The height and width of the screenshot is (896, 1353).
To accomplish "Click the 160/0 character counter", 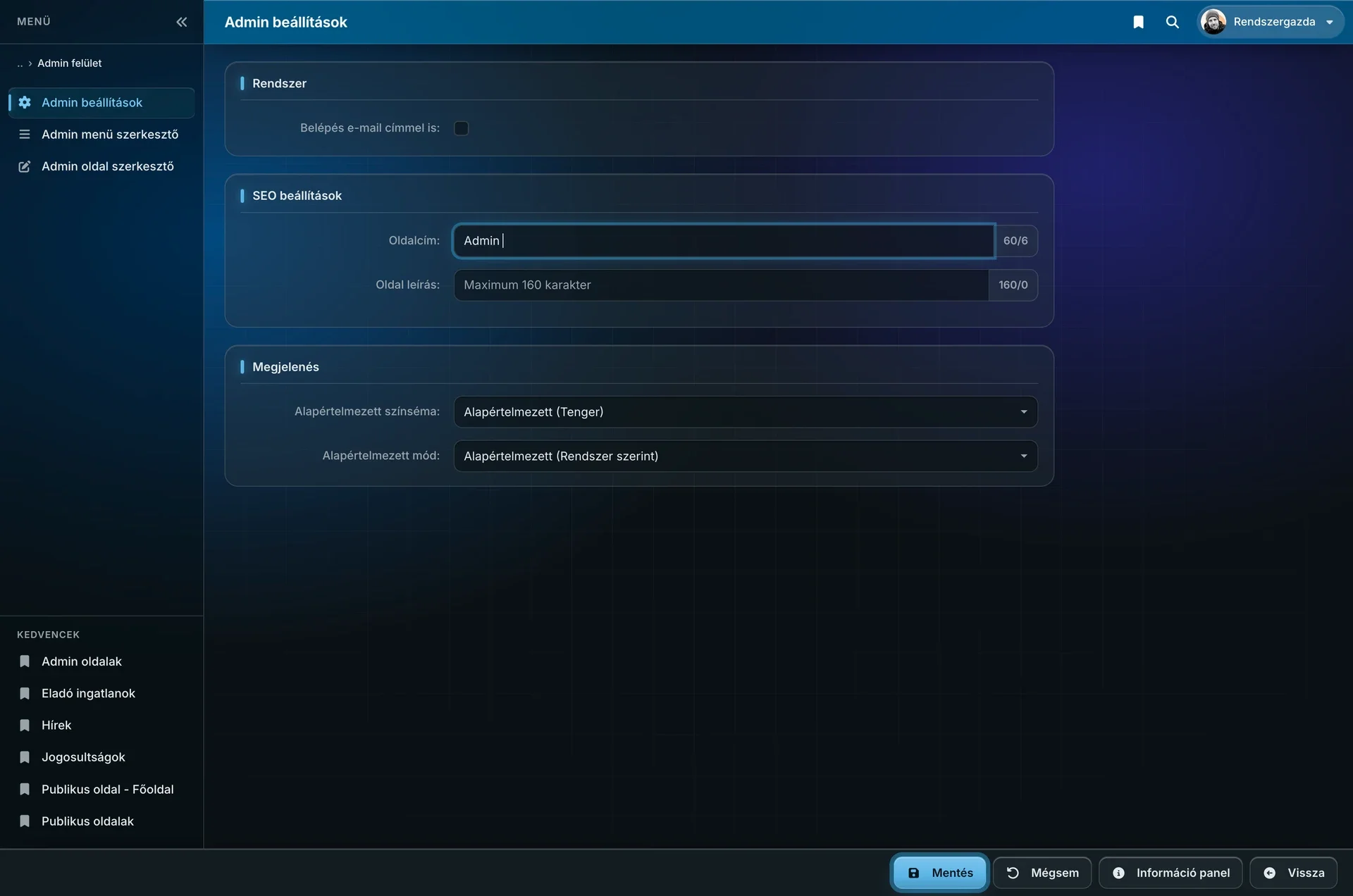I will 1013,285.
